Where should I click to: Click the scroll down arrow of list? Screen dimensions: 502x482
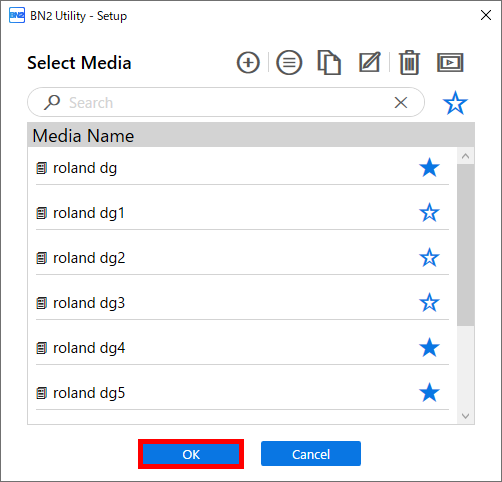click(466, 416)
